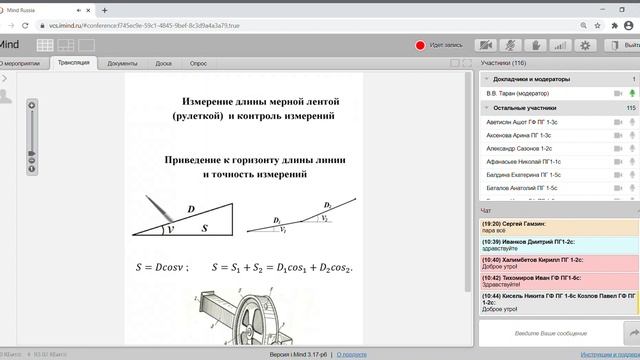Toggle the camera on/off button
640x360 pixels.
click(485, 45)
